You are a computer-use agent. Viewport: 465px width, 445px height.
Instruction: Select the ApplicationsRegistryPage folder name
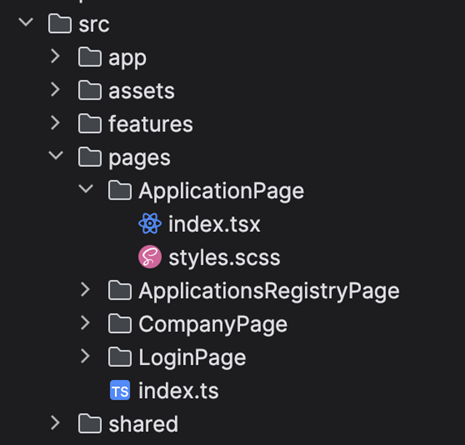269,292
